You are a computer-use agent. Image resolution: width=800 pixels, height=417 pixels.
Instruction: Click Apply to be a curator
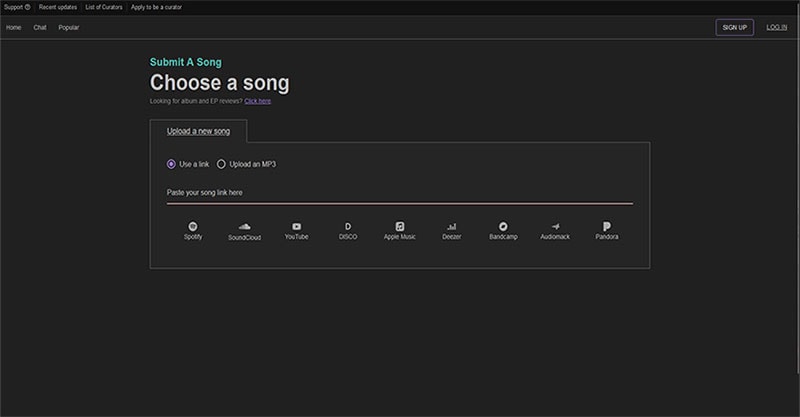point(156,7)
